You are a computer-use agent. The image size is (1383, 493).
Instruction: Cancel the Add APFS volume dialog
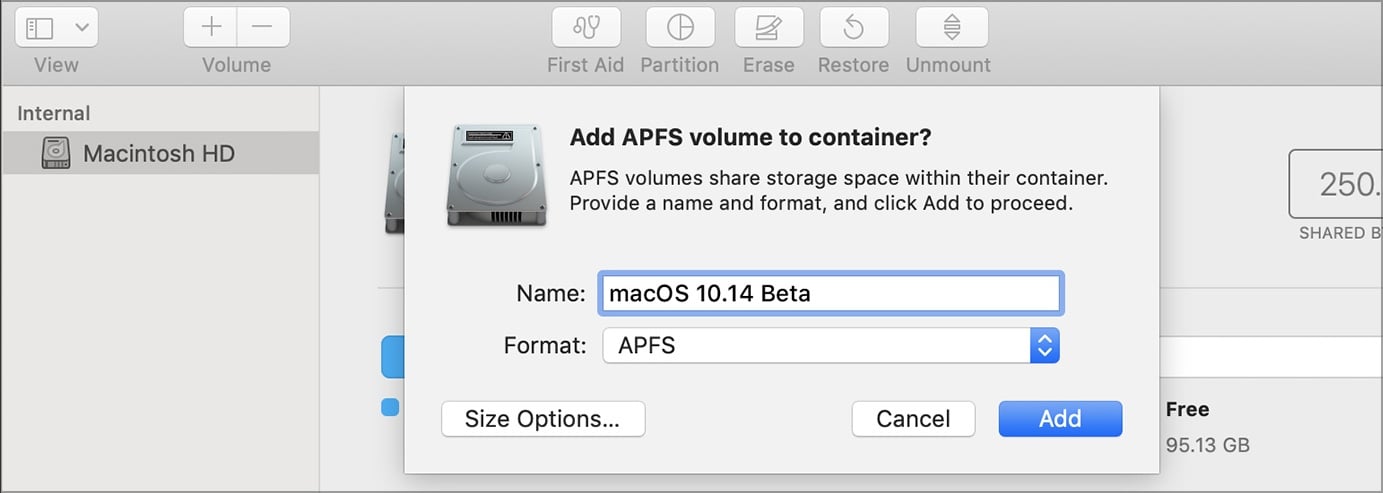click(913, 419)
